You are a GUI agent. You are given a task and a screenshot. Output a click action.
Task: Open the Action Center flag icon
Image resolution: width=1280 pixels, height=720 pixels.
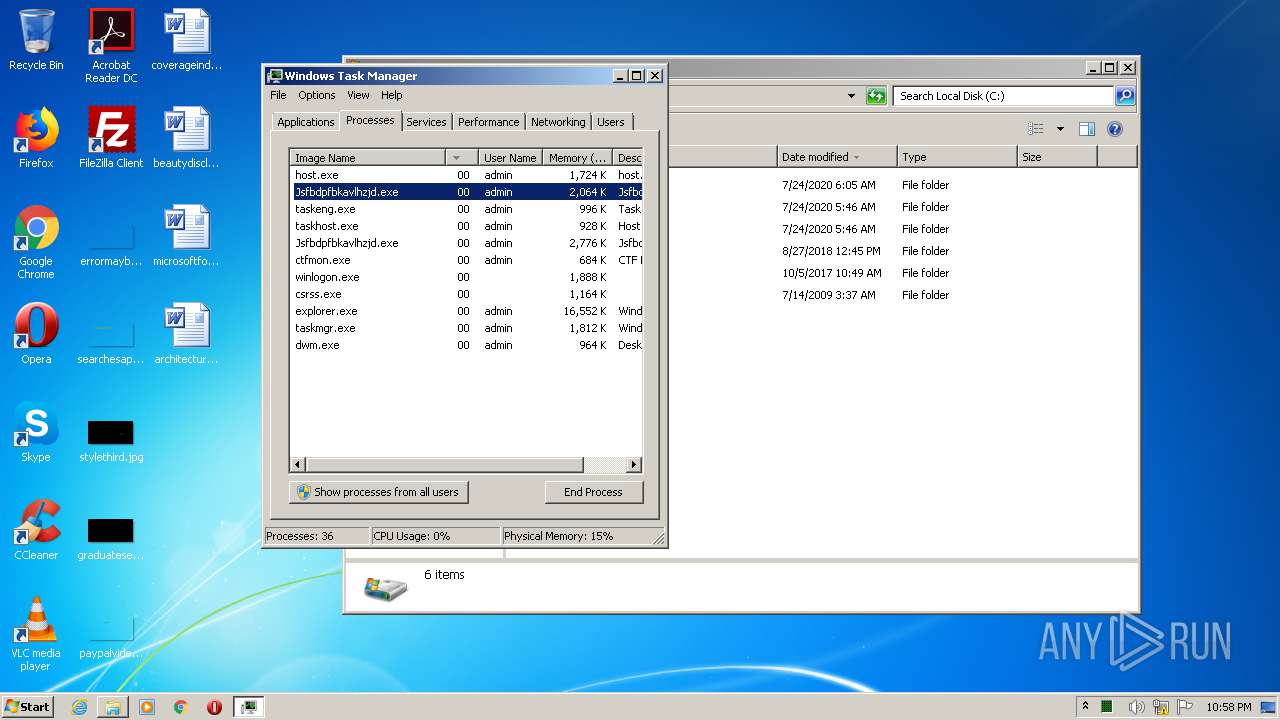pyautogui.click(x=1186, y=707)
